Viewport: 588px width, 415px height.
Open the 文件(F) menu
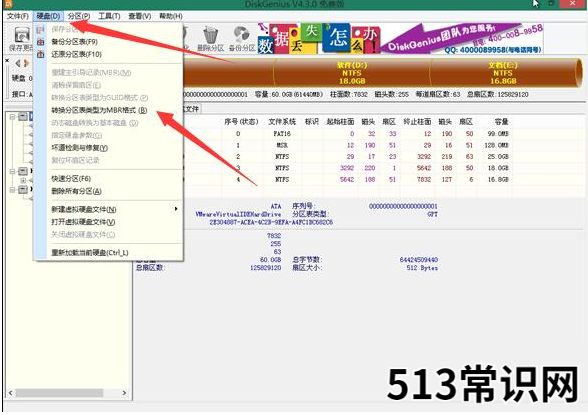point(18,16)
